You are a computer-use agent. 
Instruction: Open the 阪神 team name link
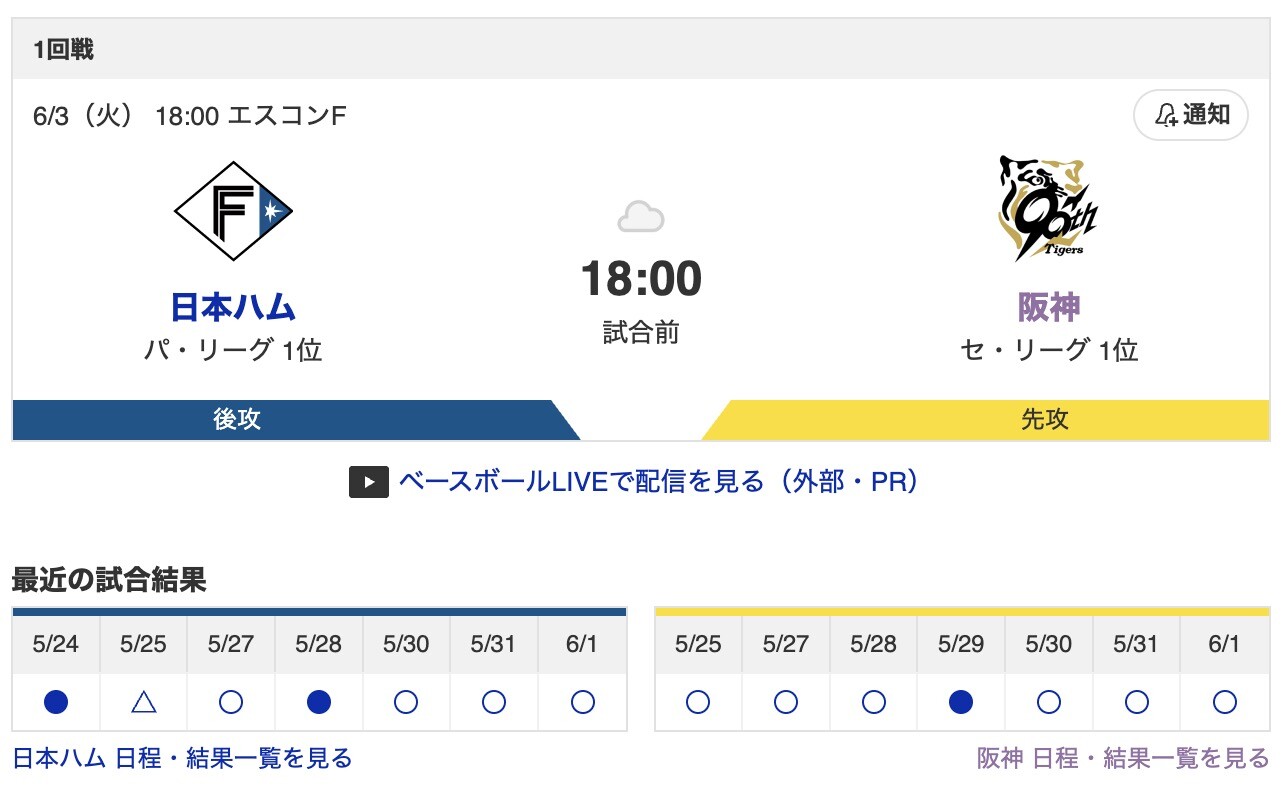pos(1048,307)
